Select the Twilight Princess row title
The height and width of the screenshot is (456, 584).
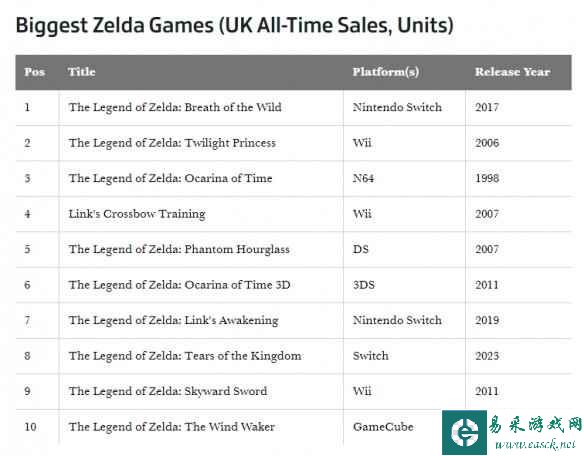172,143
